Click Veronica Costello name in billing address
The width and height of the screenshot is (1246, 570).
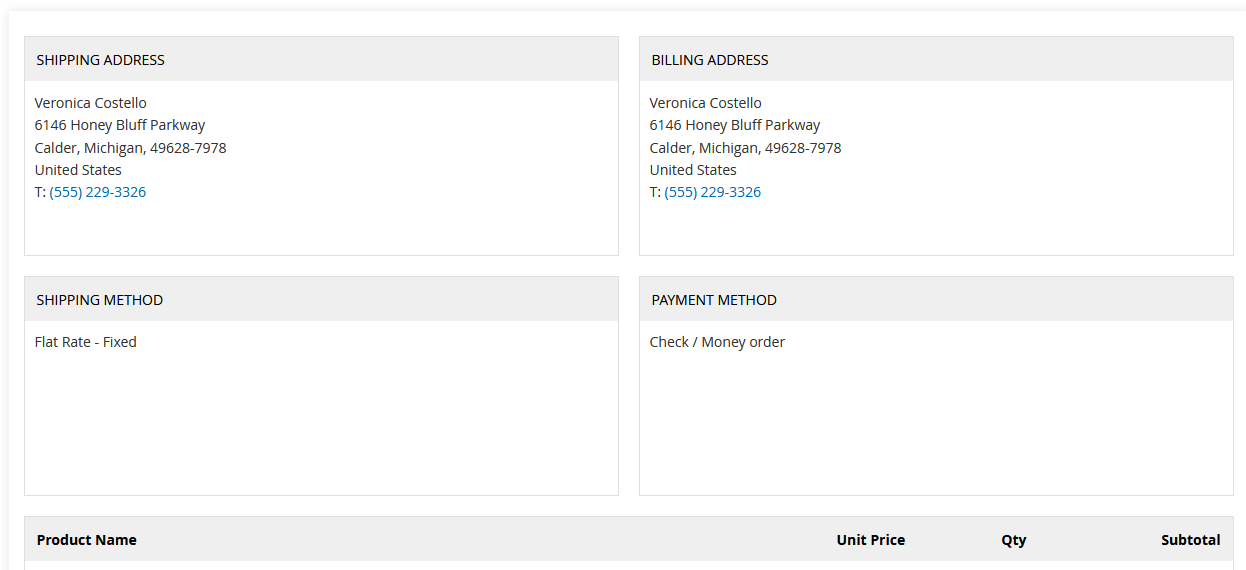pyautogui.click(x=705, y=103)
